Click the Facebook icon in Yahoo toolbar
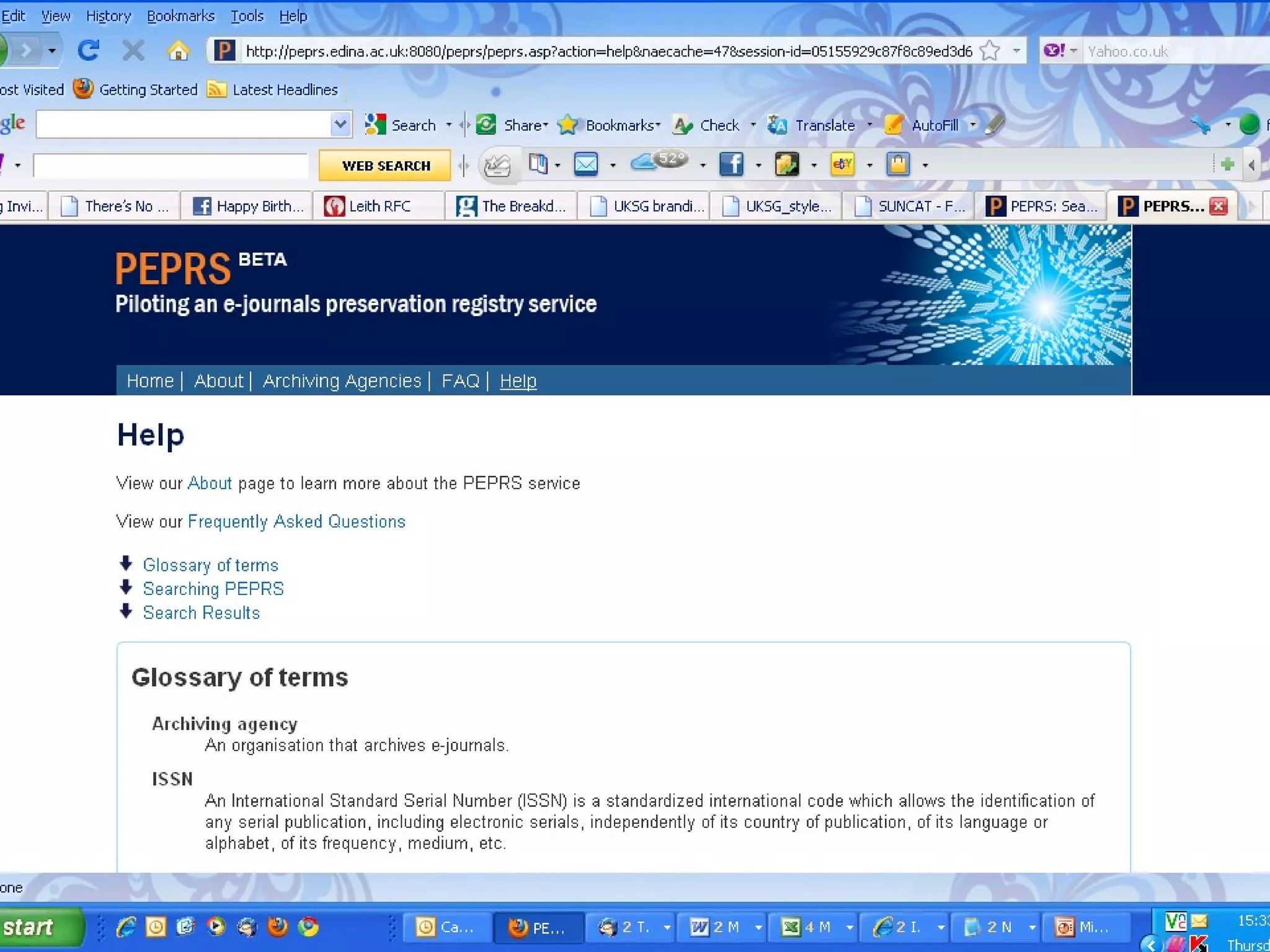 (731, 165)
